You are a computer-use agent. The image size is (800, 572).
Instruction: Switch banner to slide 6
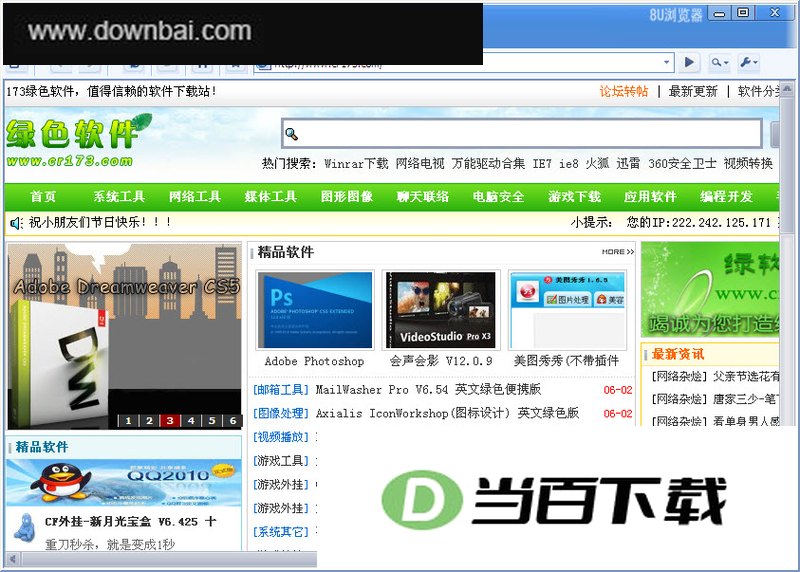(x=233, y=420)
